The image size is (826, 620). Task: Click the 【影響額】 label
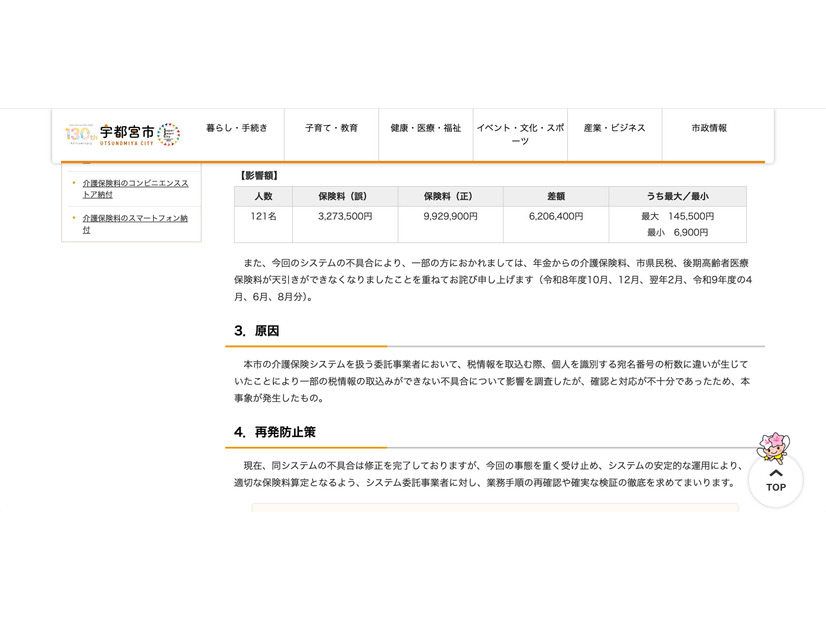point(258,175)
